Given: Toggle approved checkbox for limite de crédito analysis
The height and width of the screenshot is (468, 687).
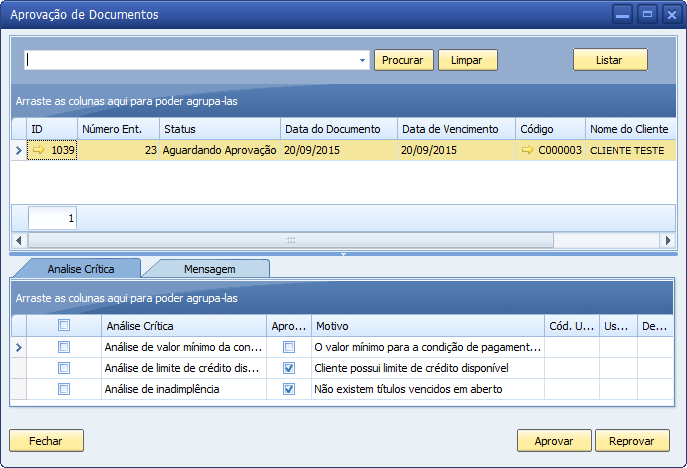Looking at the screenshot, I should click(x=289, y=368).
